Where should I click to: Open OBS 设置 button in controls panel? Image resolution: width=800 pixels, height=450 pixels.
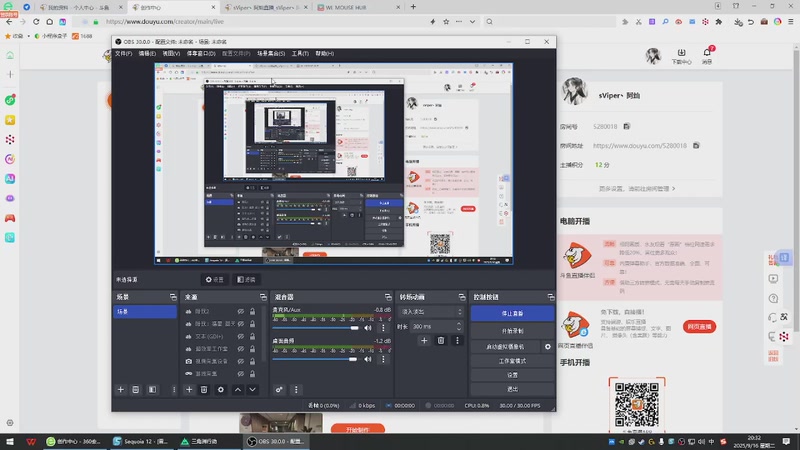(512, 375)
